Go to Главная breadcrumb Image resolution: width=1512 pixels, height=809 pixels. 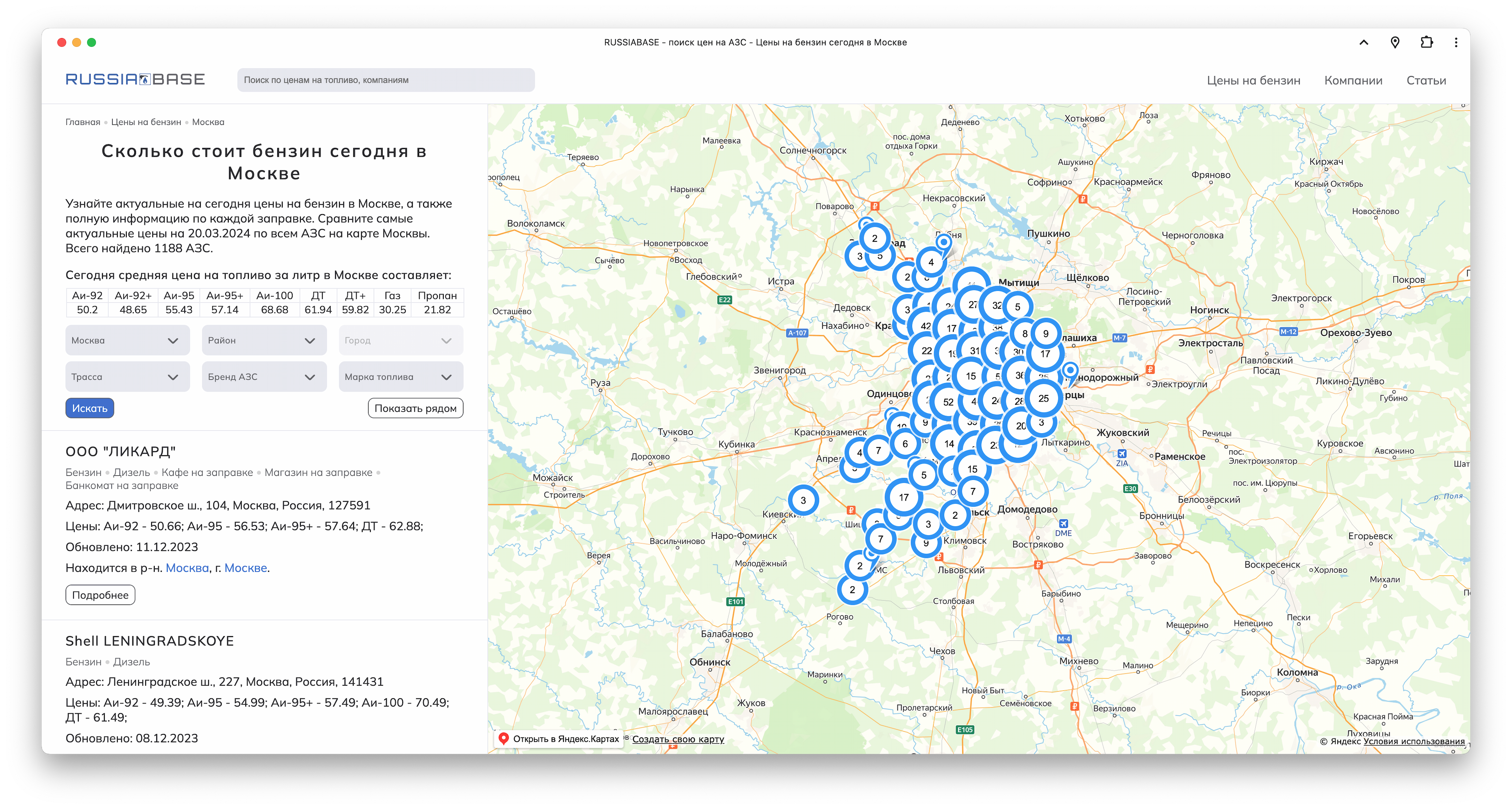click(83, 122)
